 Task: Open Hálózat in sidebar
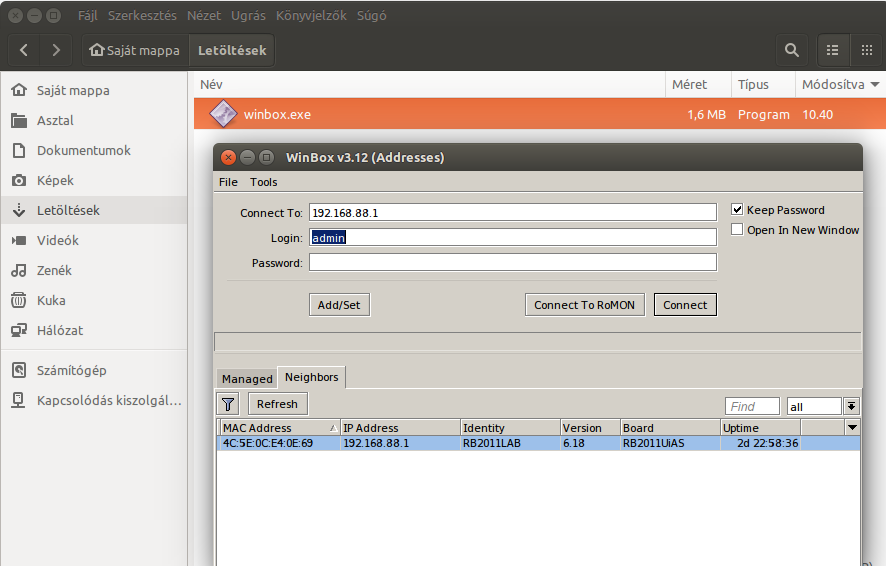point(94,330)
